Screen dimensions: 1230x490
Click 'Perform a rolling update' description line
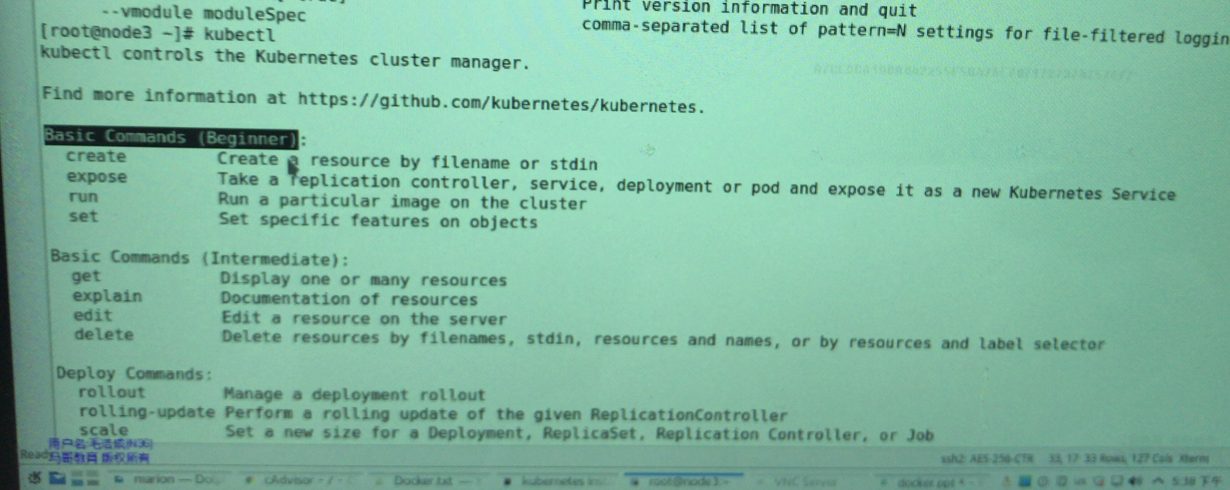click(x=506, y=415)
